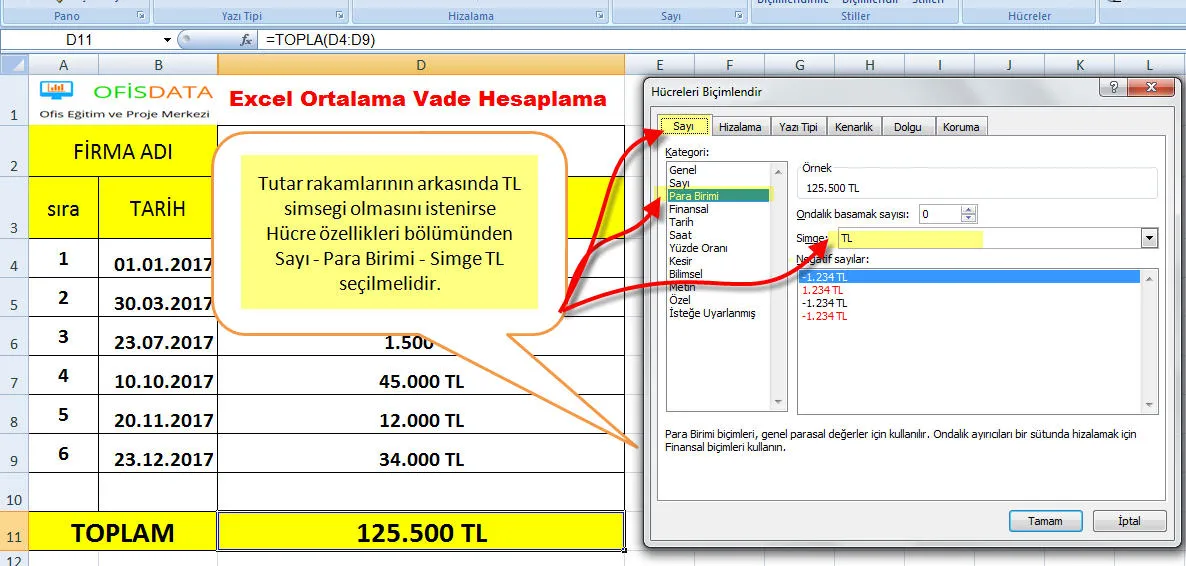Increase decimal places with the spinner up arrow
This screenshot has width=1186, height=566.
pyautogui.click(x=968, y=209)
